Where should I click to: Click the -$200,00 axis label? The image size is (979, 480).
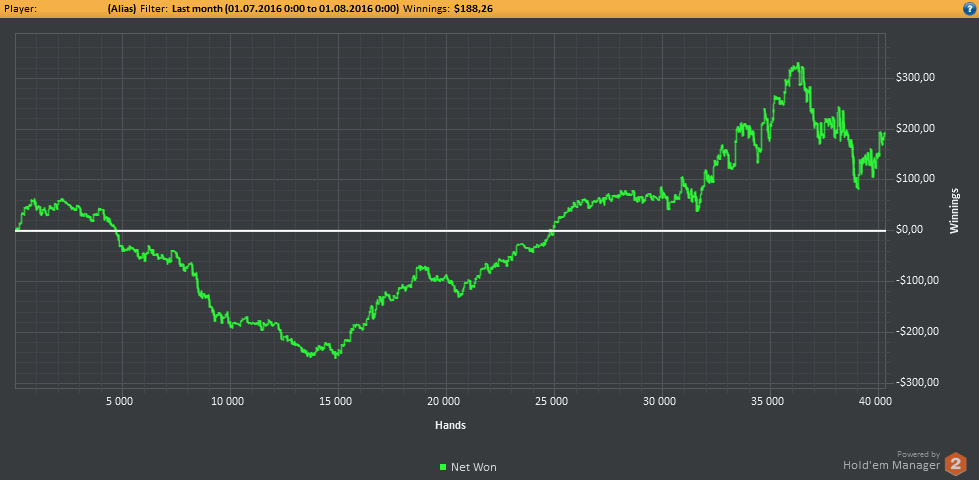point(918,331)
